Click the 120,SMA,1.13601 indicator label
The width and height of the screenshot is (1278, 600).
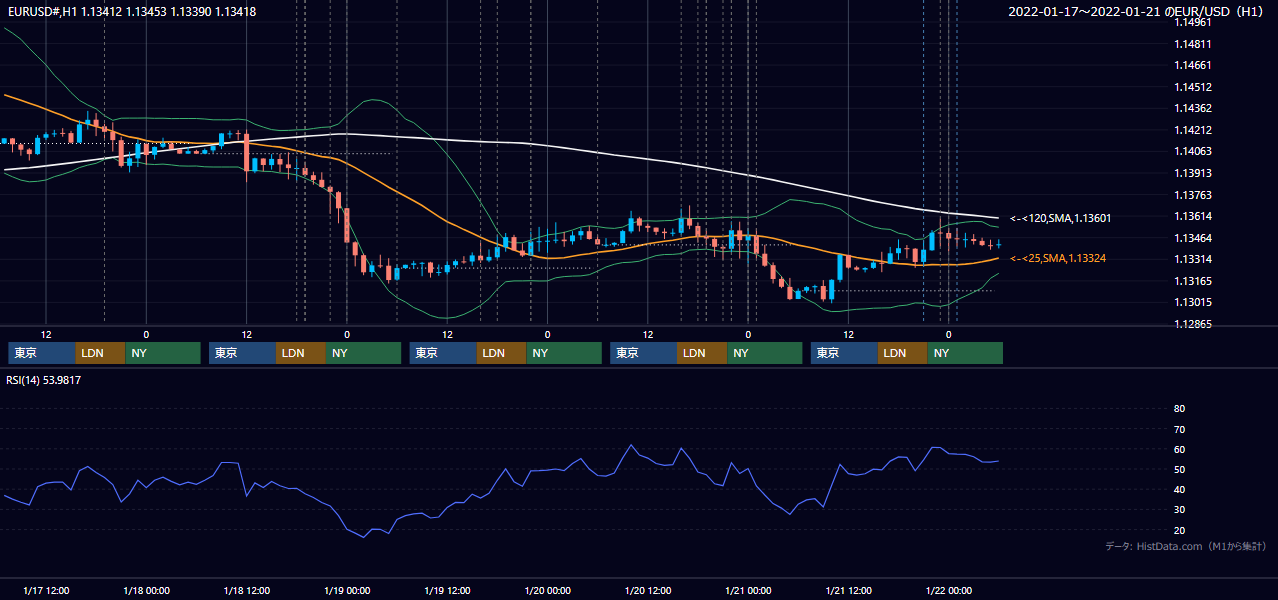[x=1060, y=218]
